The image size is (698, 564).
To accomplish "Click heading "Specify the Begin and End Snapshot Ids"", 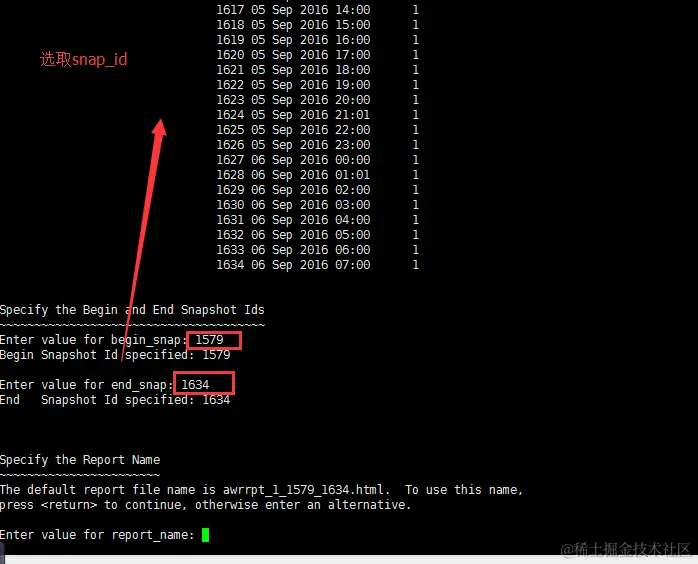I will pyautogui.click(x=132, y=310).
